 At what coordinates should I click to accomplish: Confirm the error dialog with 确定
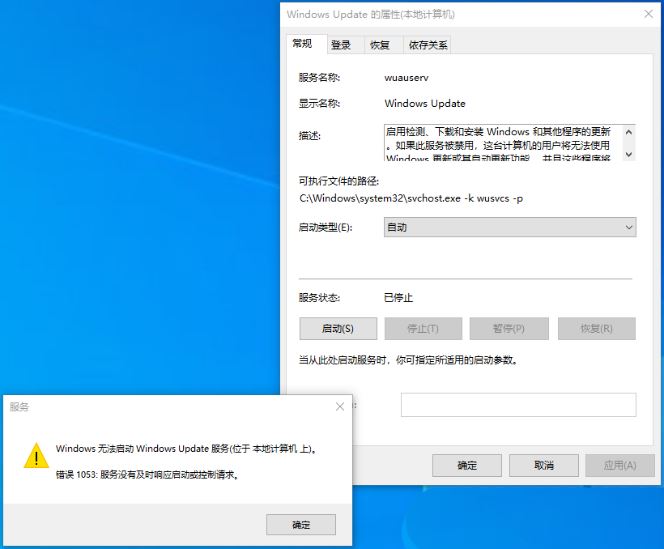click(301, 525)
